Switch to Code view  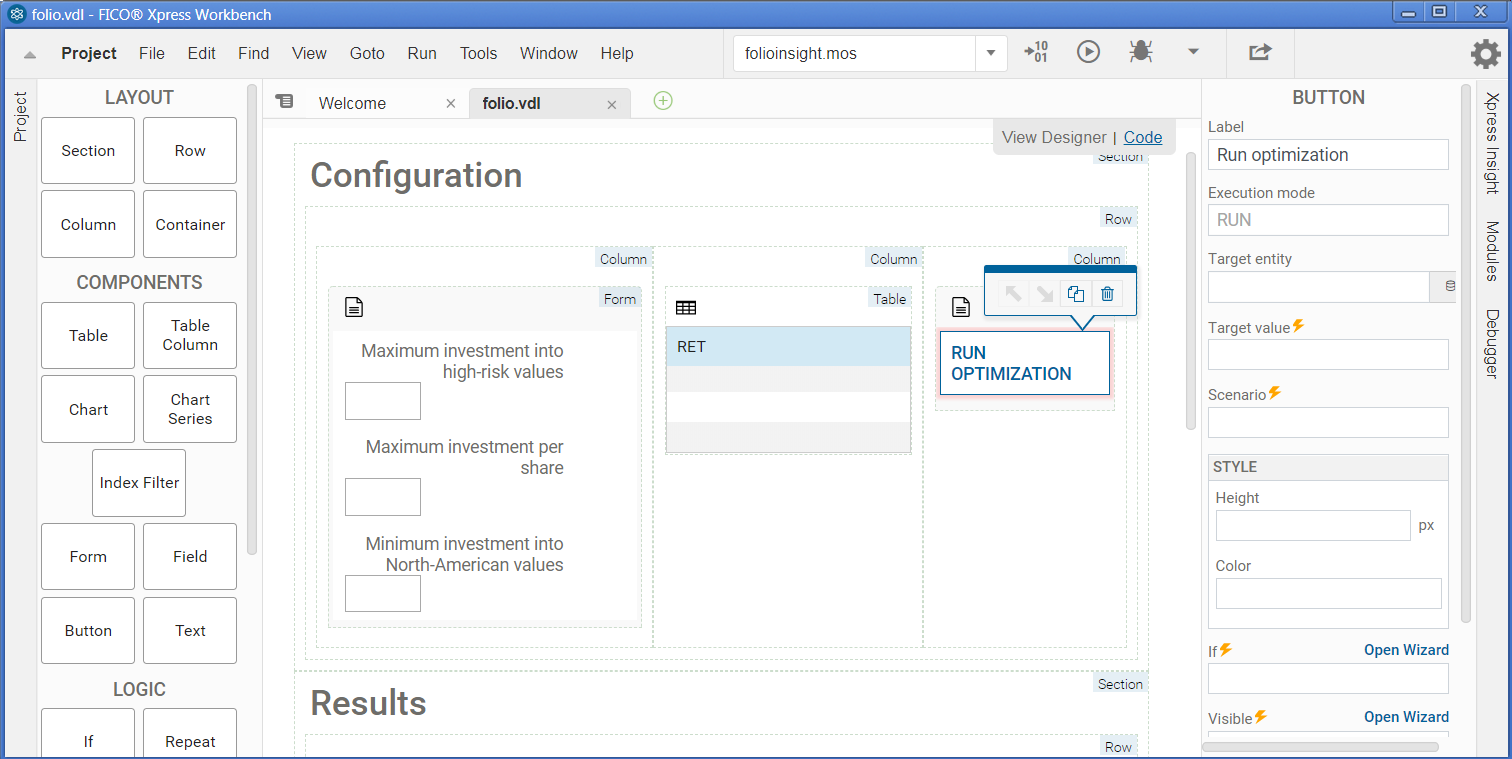(1143, 138)
